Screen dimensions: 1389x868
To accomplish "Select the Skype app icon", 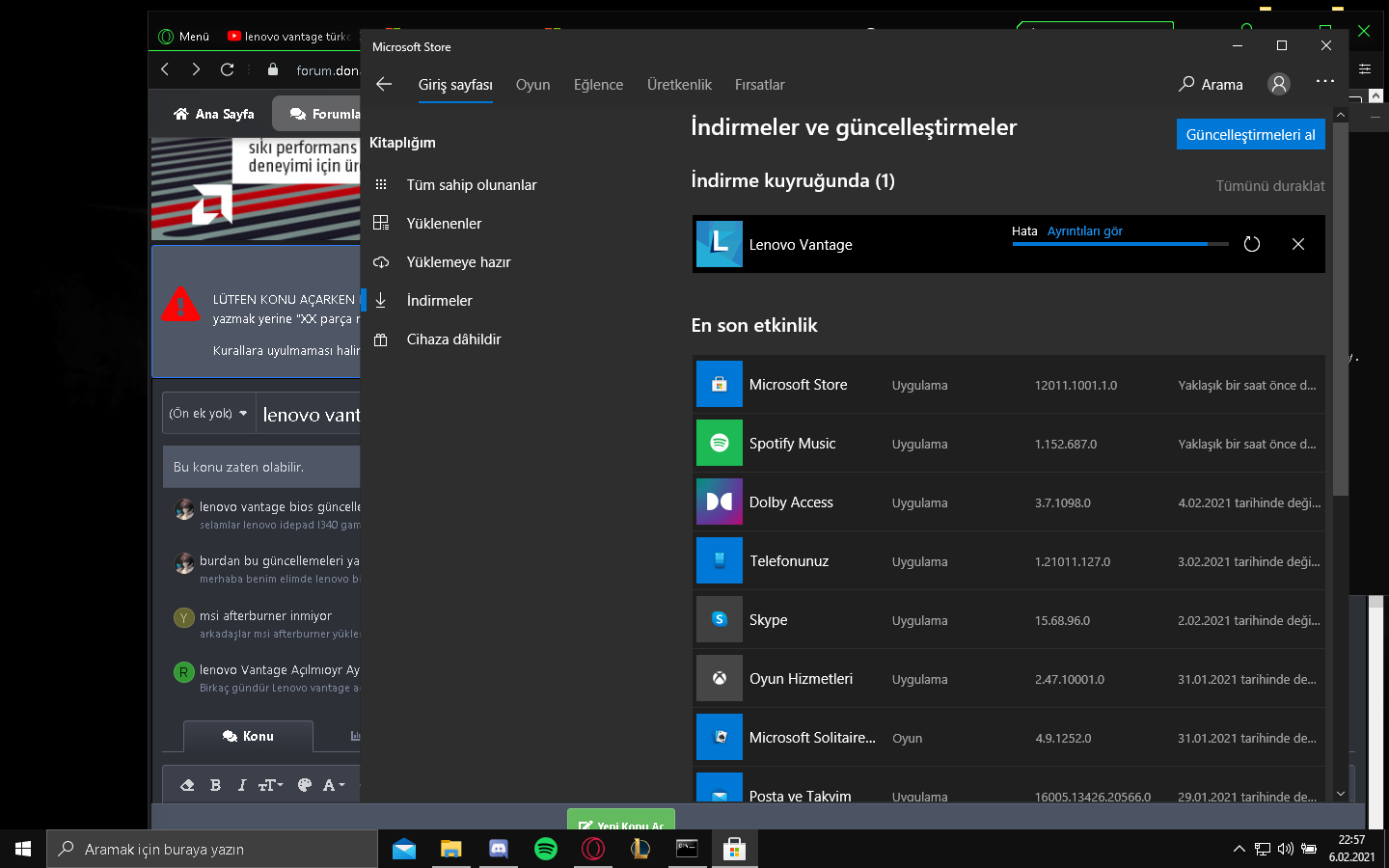I will point(720,619).
